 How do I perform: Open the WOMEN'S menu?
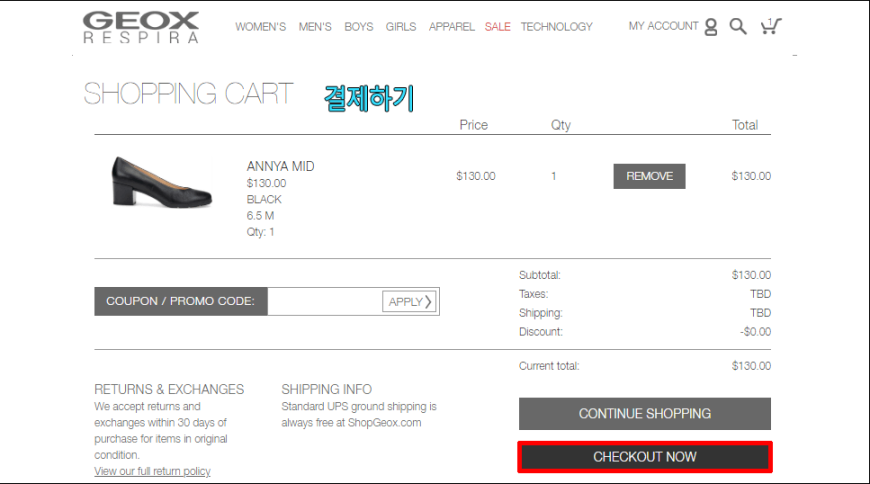[260, 27]
